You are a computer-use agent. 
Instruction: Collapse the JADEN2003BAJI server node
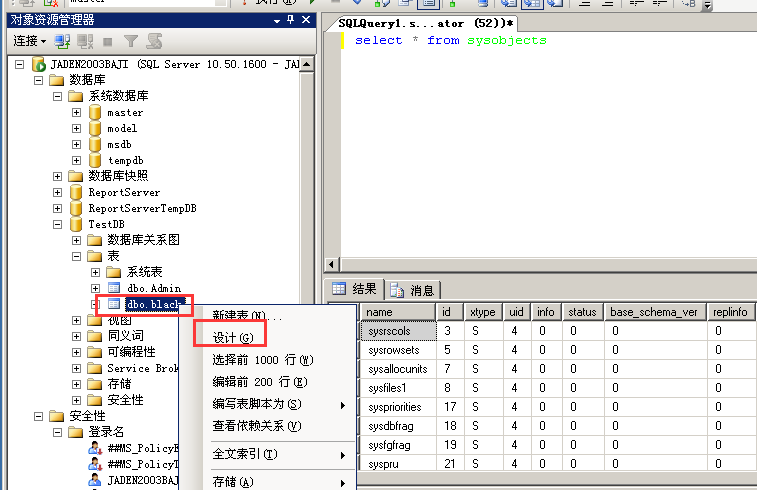19,64
